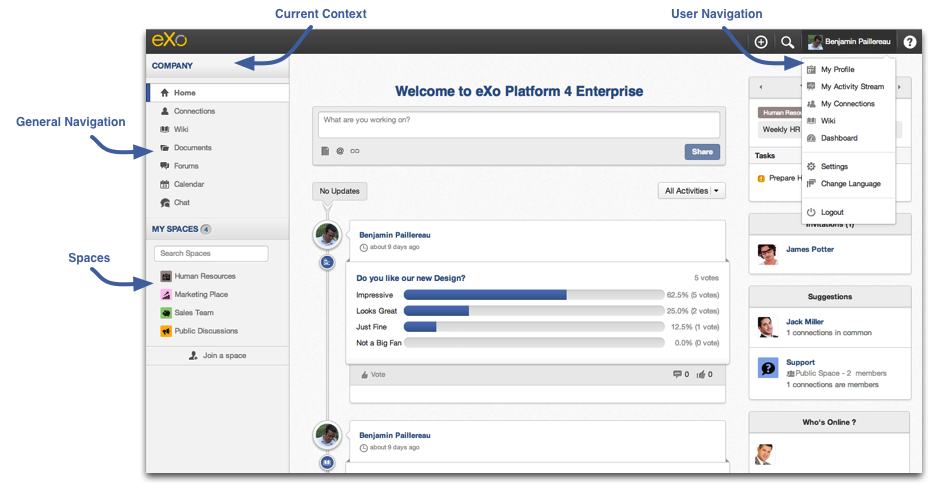Click Jack Miller's avatar photo
The height and width of the screenshot is (490, 939).
click(767, 327)
